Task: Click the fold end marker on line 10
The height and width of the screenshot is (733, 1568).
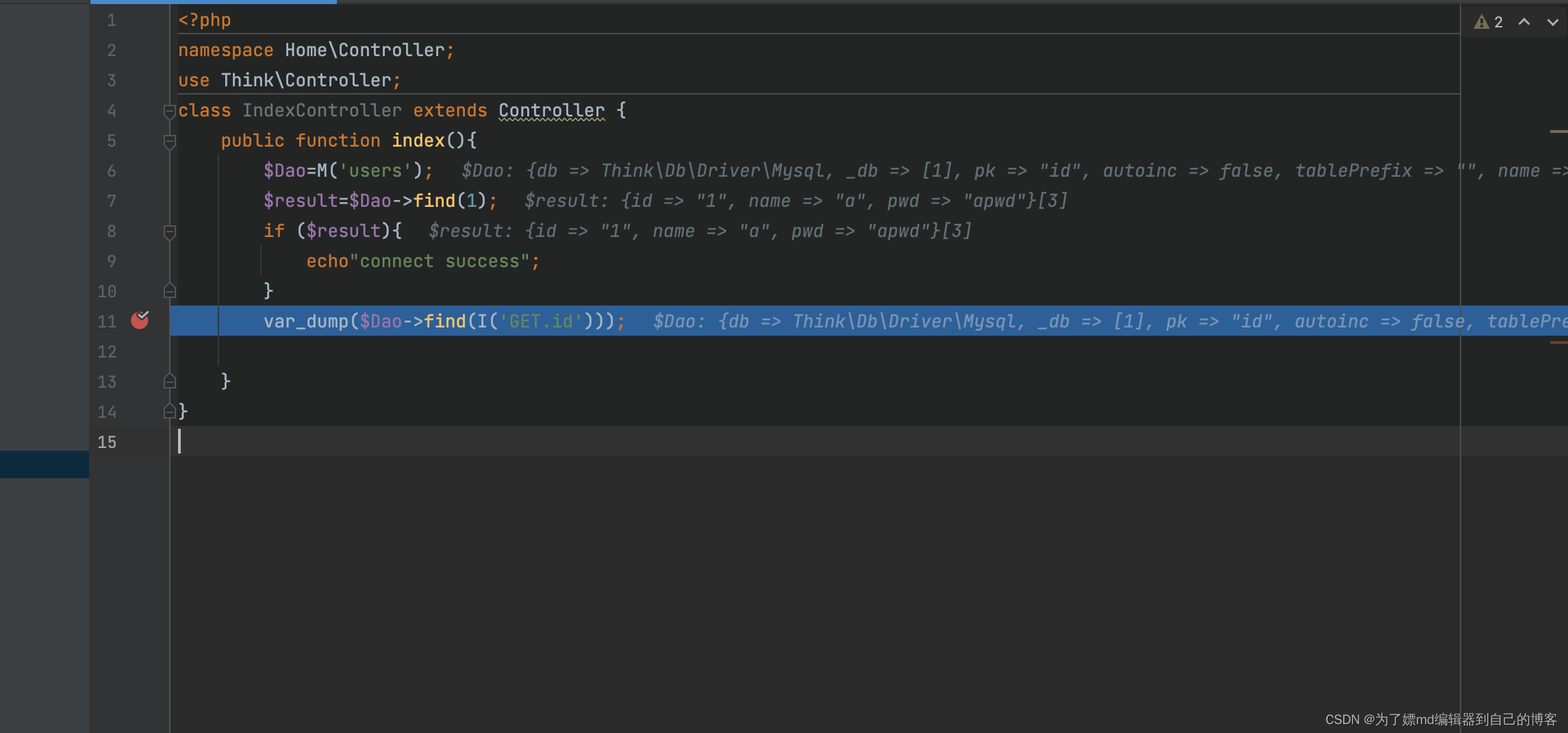Action: coord(170,291)
